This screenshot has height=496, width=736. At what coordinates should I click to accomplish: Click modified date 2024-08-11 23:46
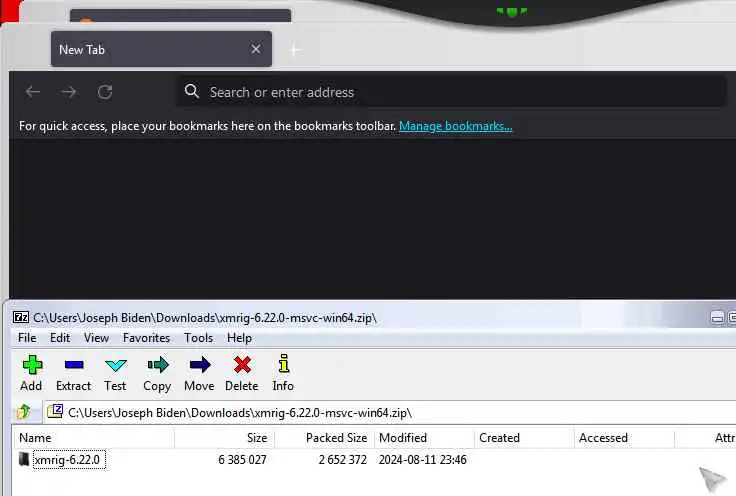[422, 459]
